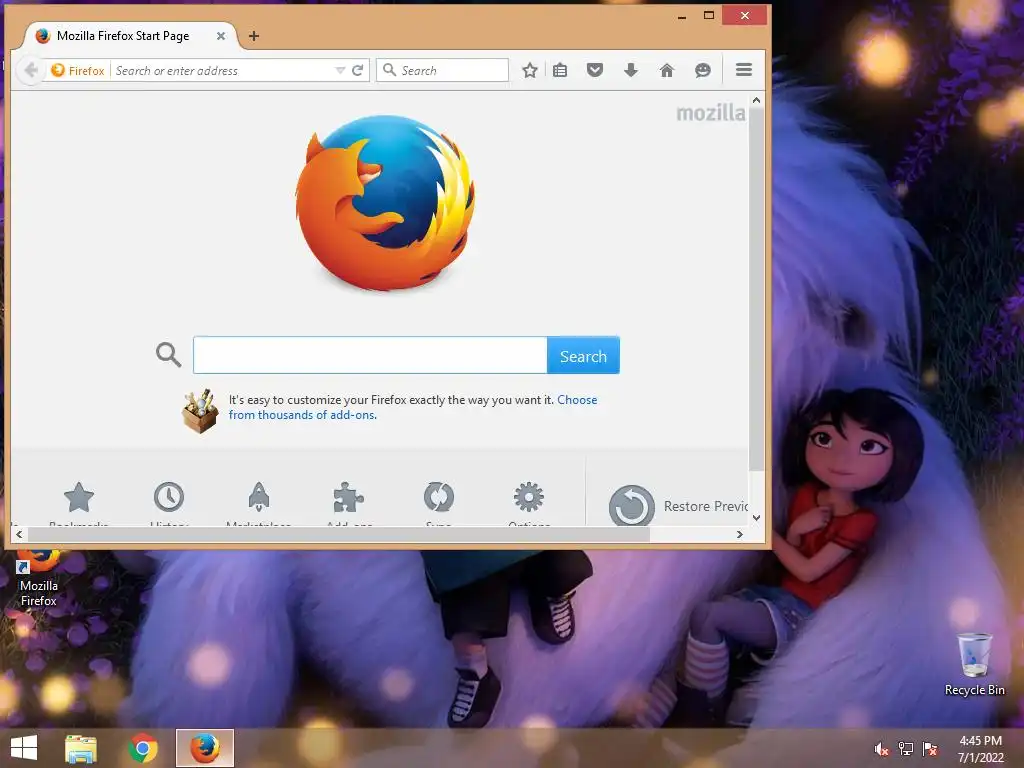
Task: Click the add-ons toolbox snippet icon
Action: pos(200,411)
